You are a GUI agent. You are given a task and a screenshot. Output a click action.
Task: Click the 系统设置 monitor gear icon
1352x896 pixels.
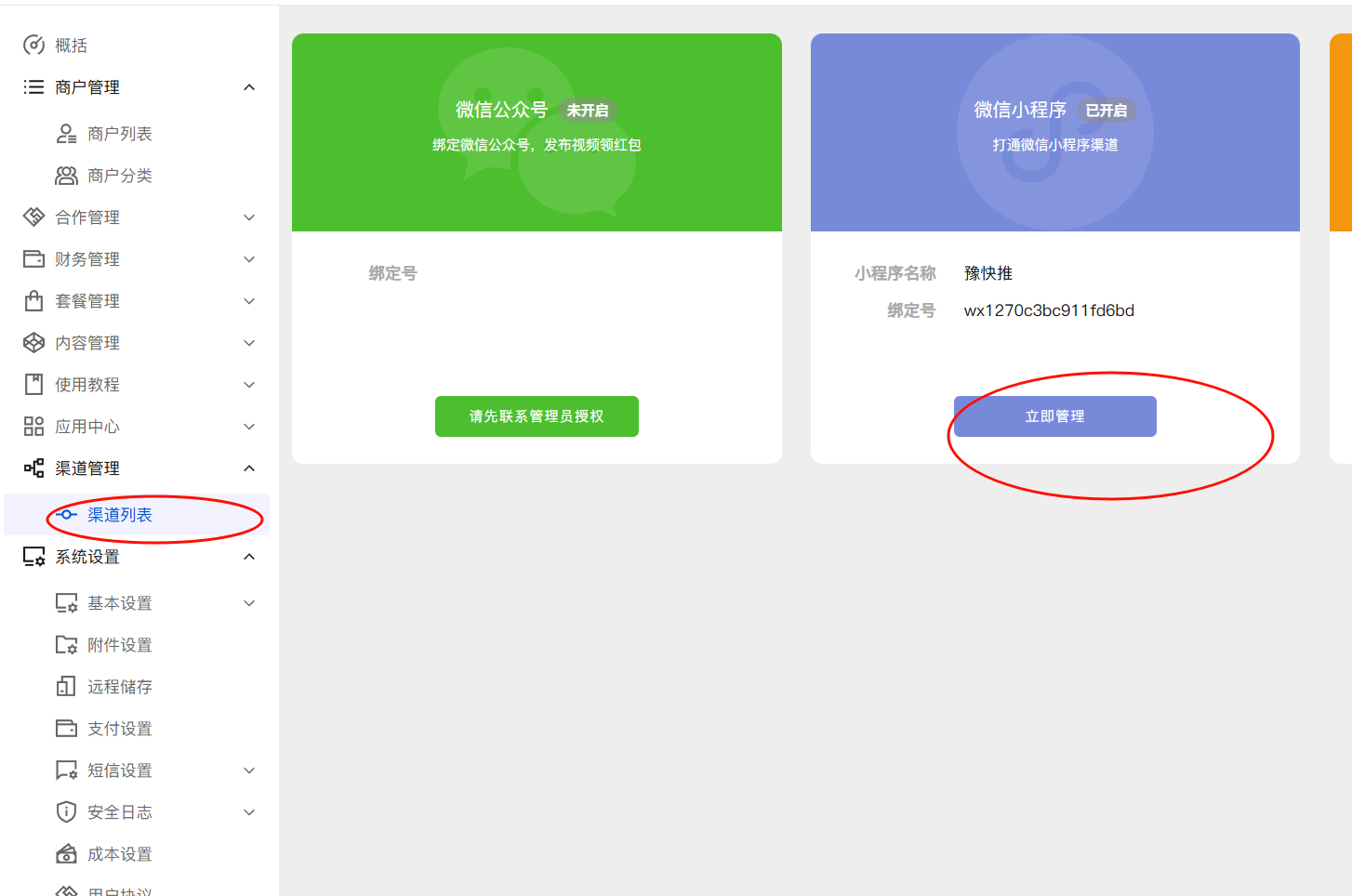(33, 556)
